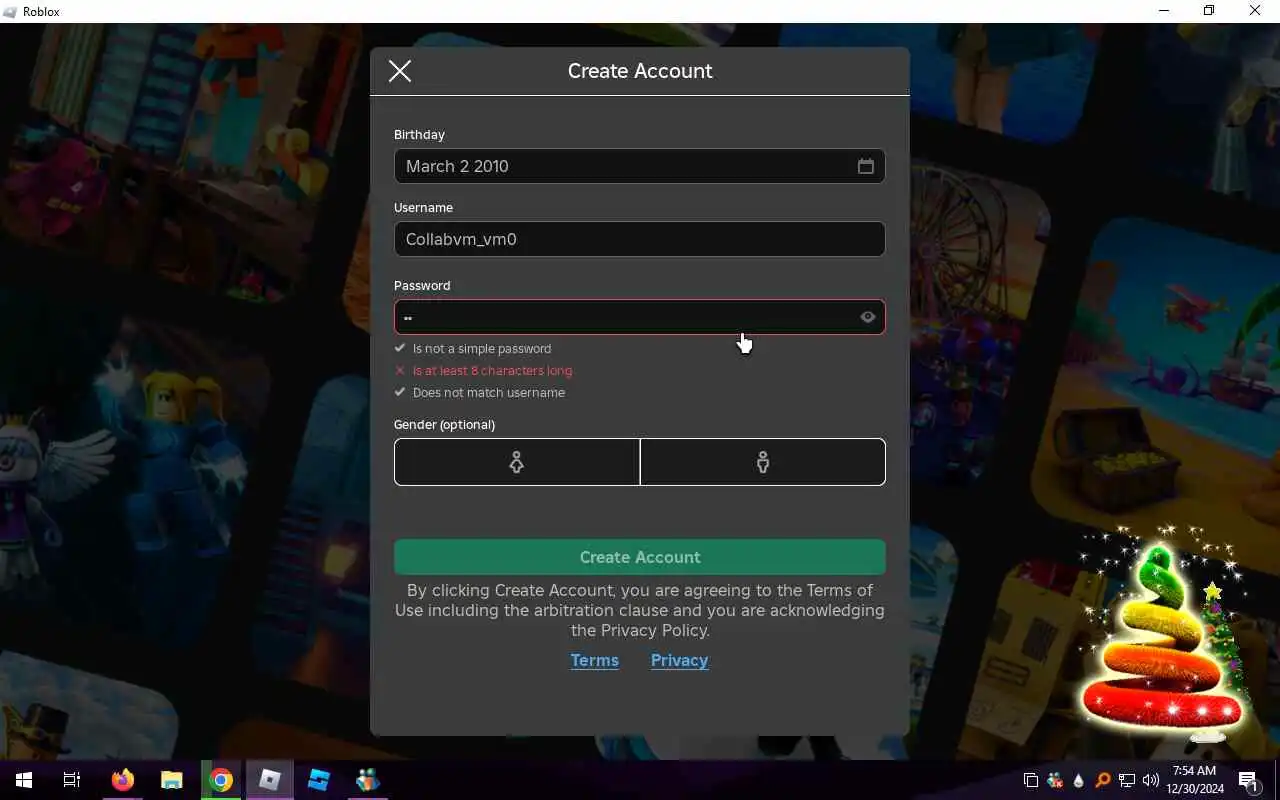Screen dimensions: 1280x800
Task: Close the Create Account dialog with the X
Action: (400, 71)
